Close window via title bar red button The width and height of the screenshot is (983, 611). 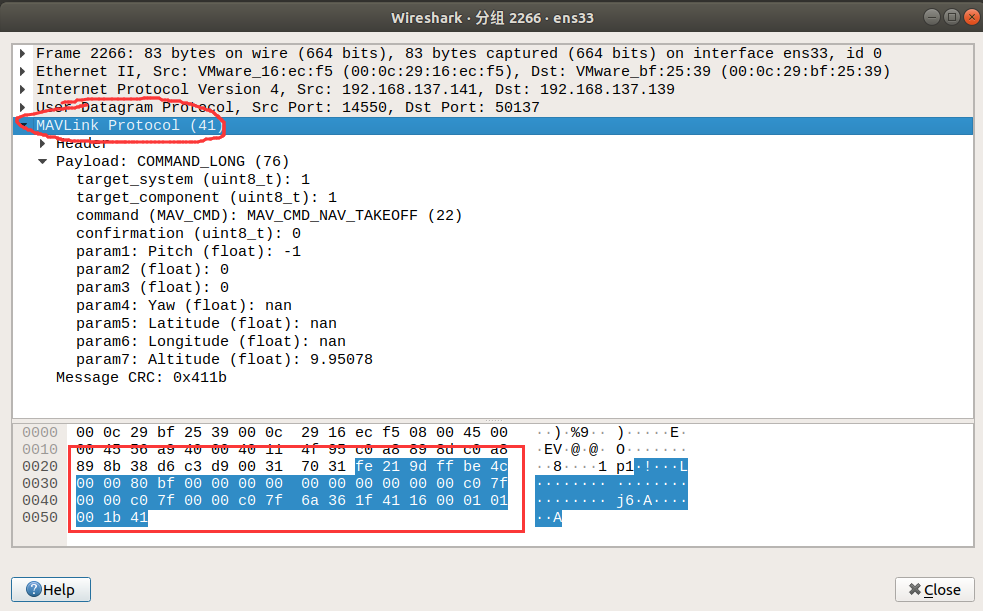click(x=972, y=17)
